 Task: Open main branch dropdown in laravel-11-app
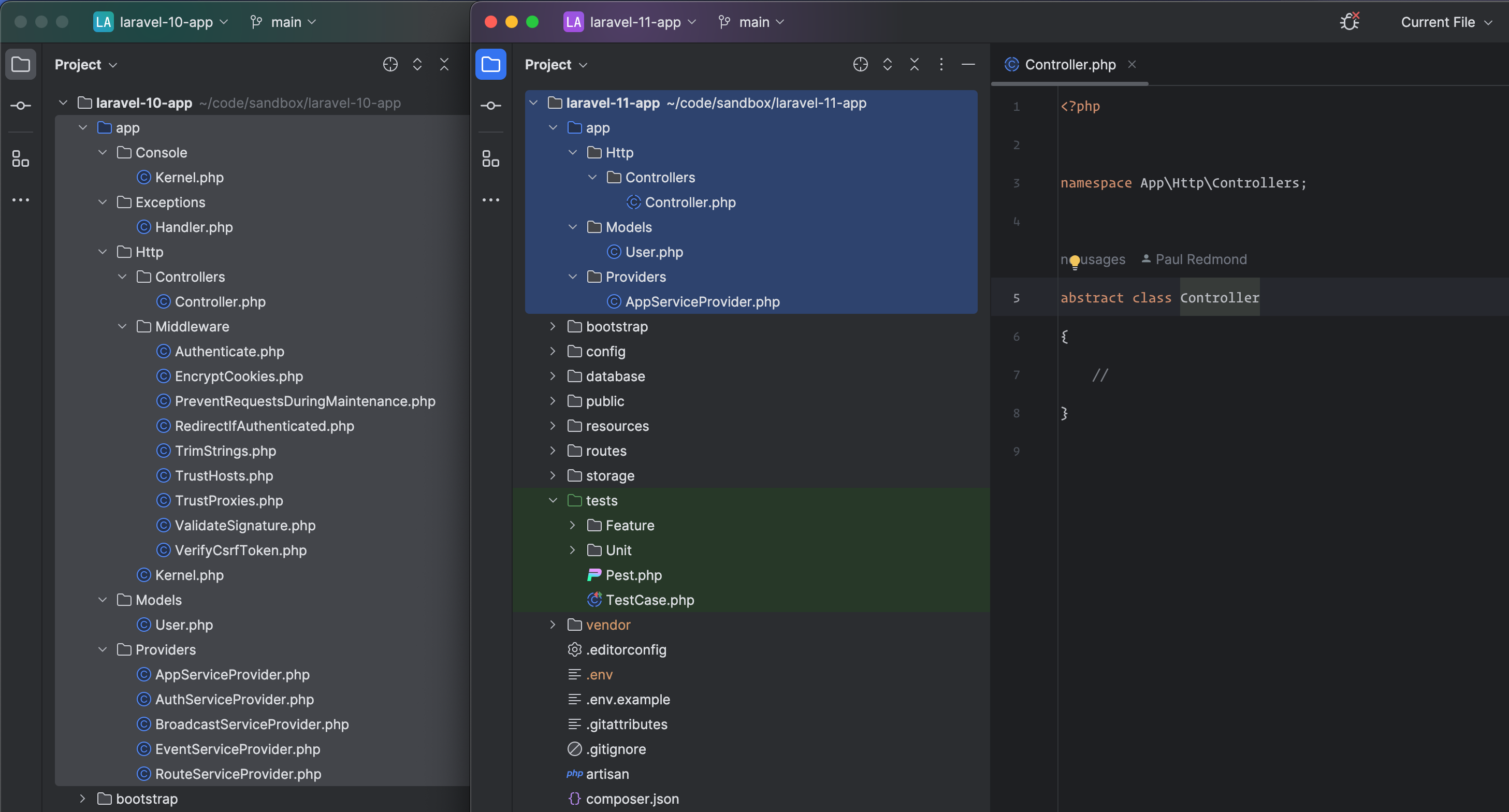tap(751, 22)
